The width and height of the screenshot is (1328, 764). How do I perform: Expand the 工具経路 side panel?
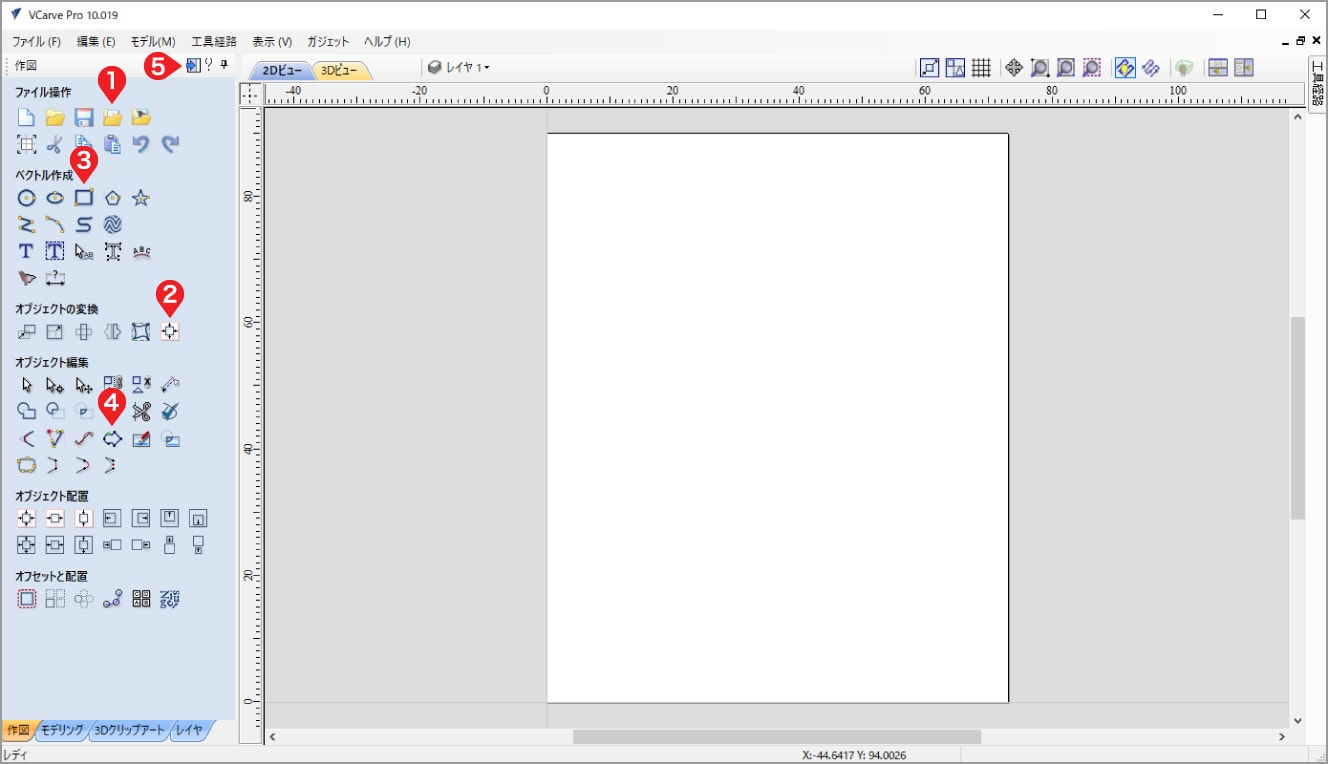pos(1317,83)
